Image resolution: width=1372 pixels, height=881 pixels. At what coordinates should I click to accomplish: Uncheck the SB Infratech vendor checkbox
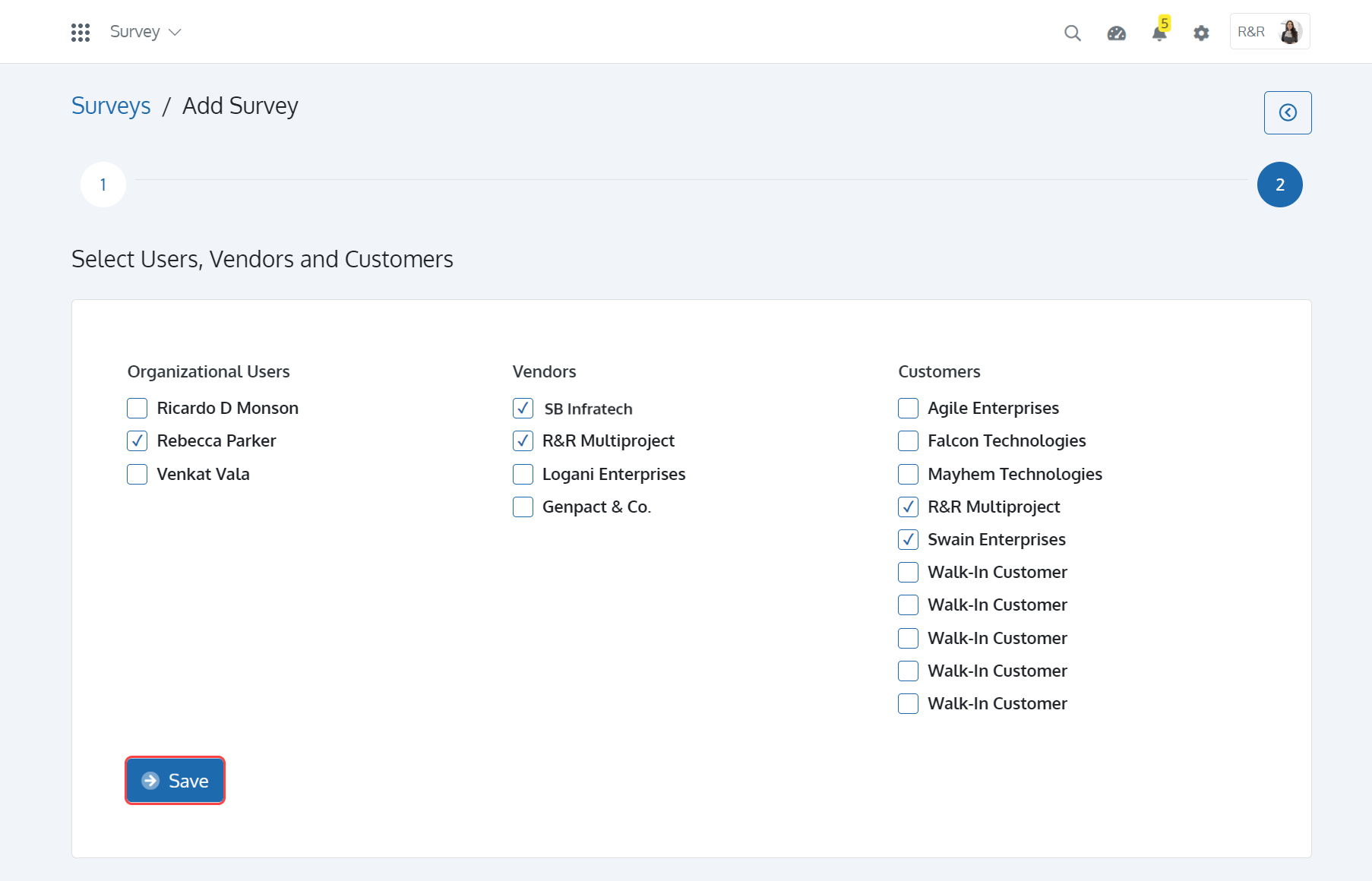pos(523,408)
